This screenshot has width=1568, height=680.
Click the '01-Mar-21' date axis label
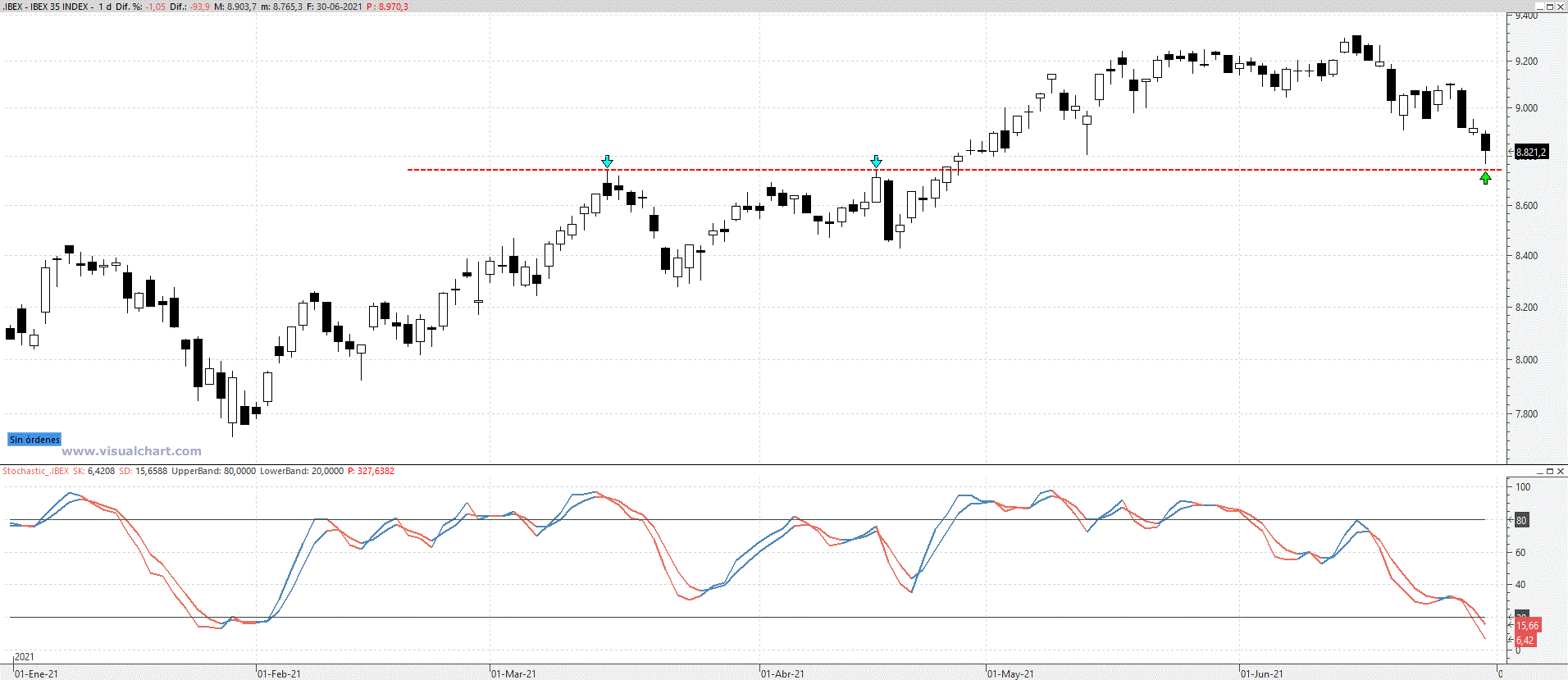(x=514, y=674)
